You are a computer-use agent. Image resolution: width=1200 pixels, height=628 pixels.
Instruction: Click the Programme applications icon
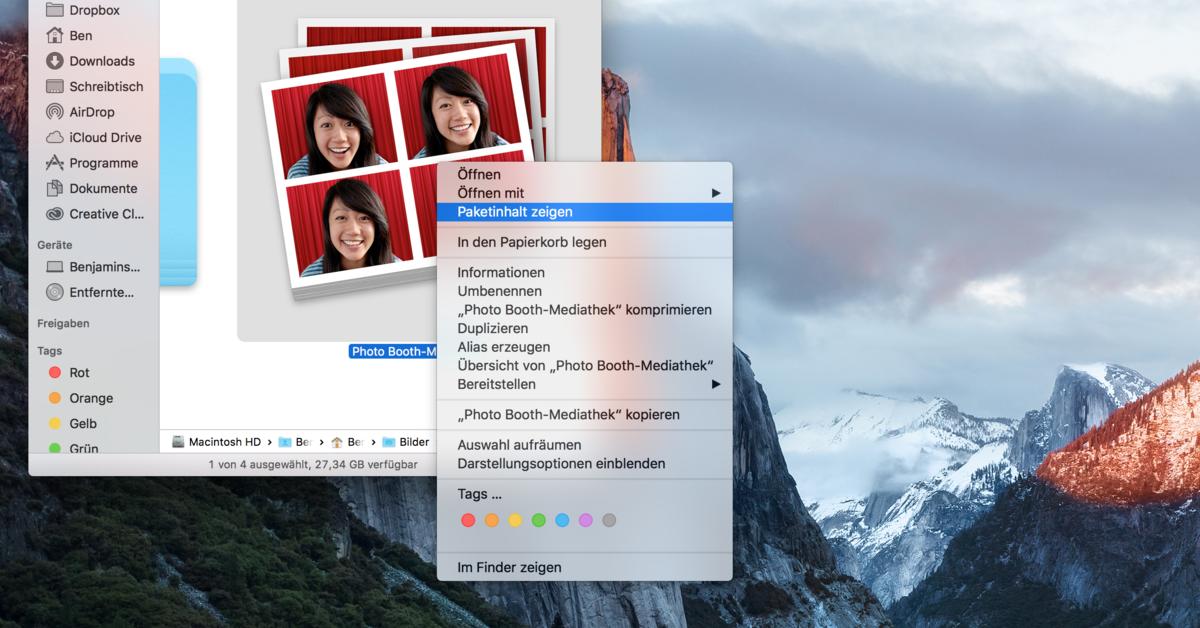[x=54, y=163]
